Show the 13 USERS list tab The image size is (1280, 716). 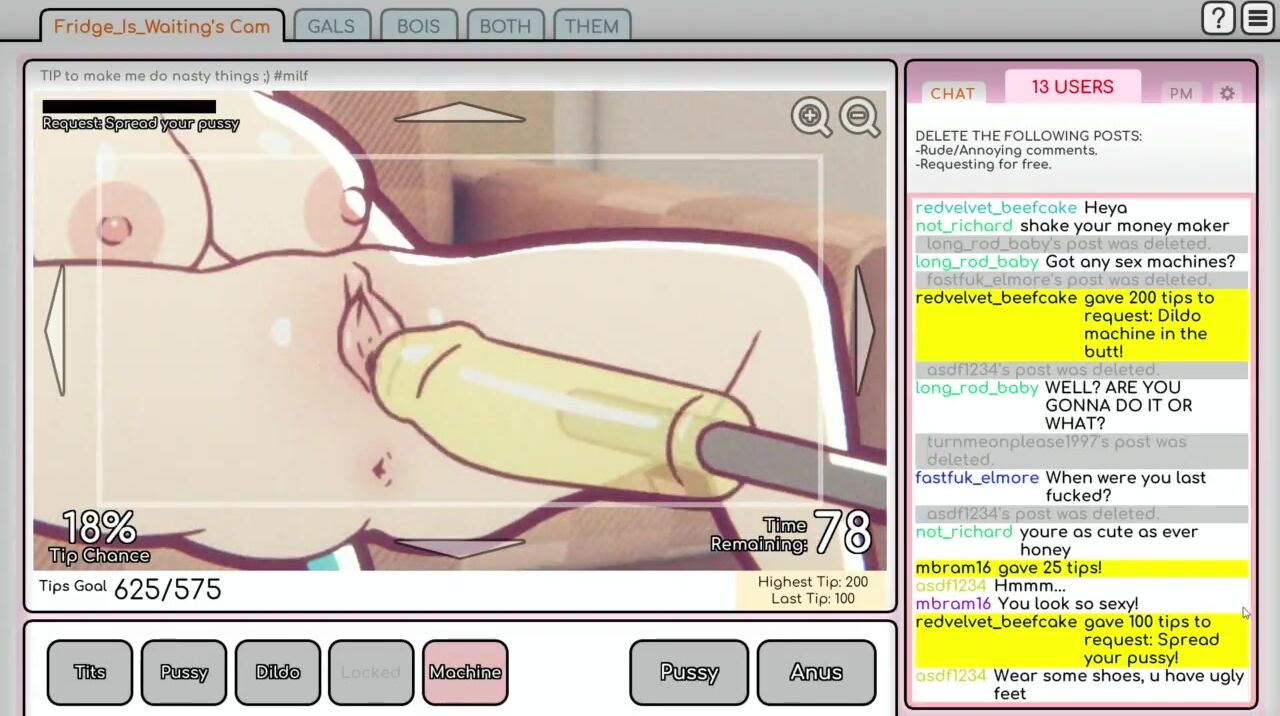(1072, 87)
